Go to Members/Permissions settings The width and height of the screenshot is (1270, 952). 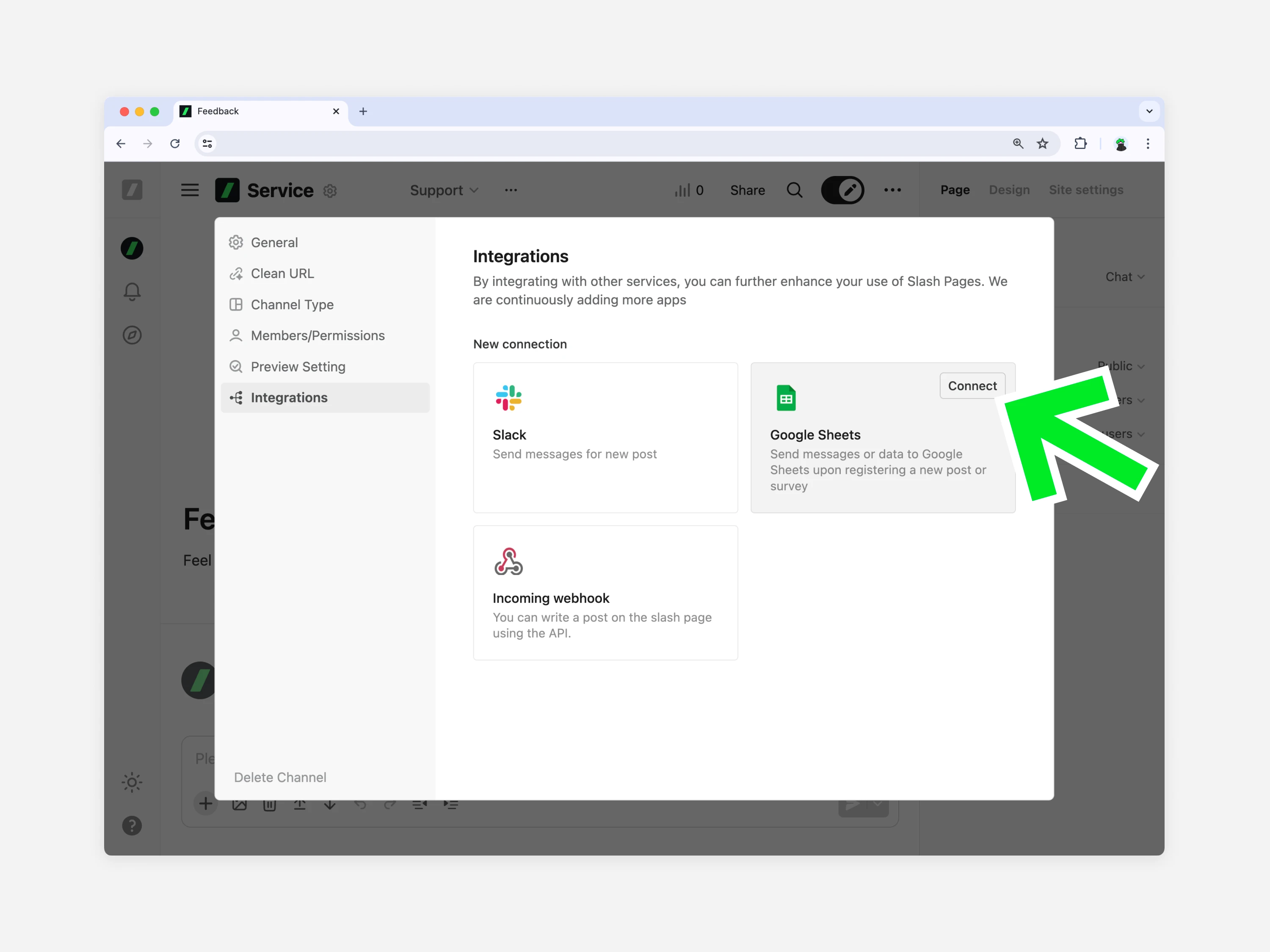pyautogui.click(x=325, y=335)
